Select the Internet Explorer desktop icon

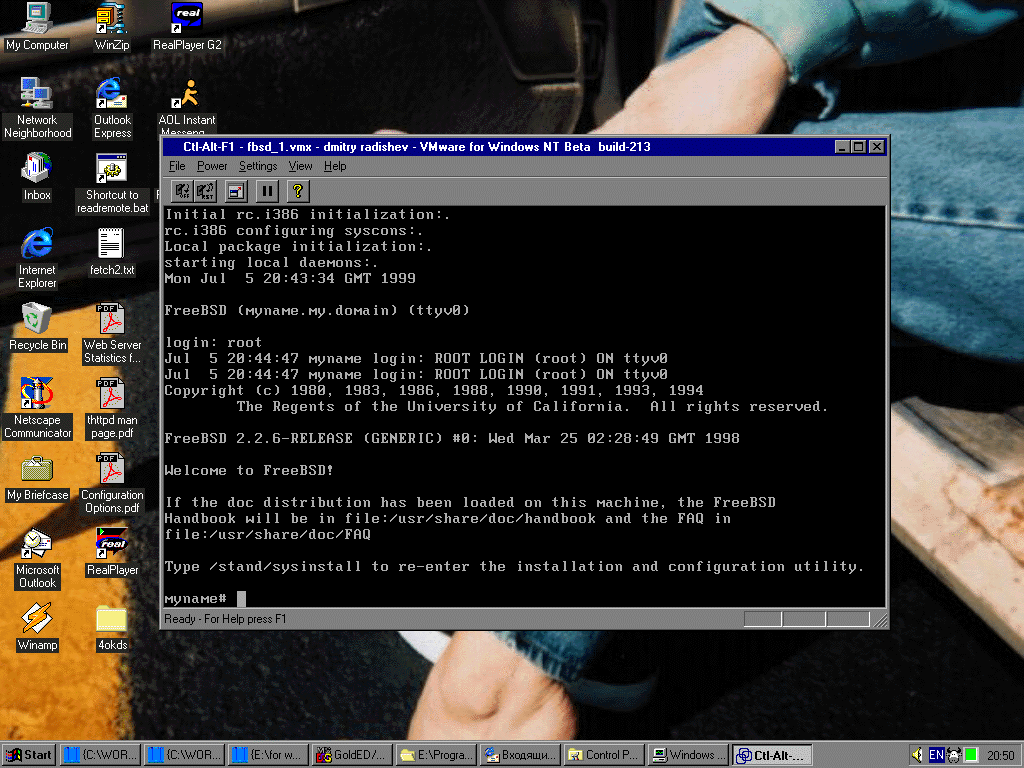(x=37, y=258)
